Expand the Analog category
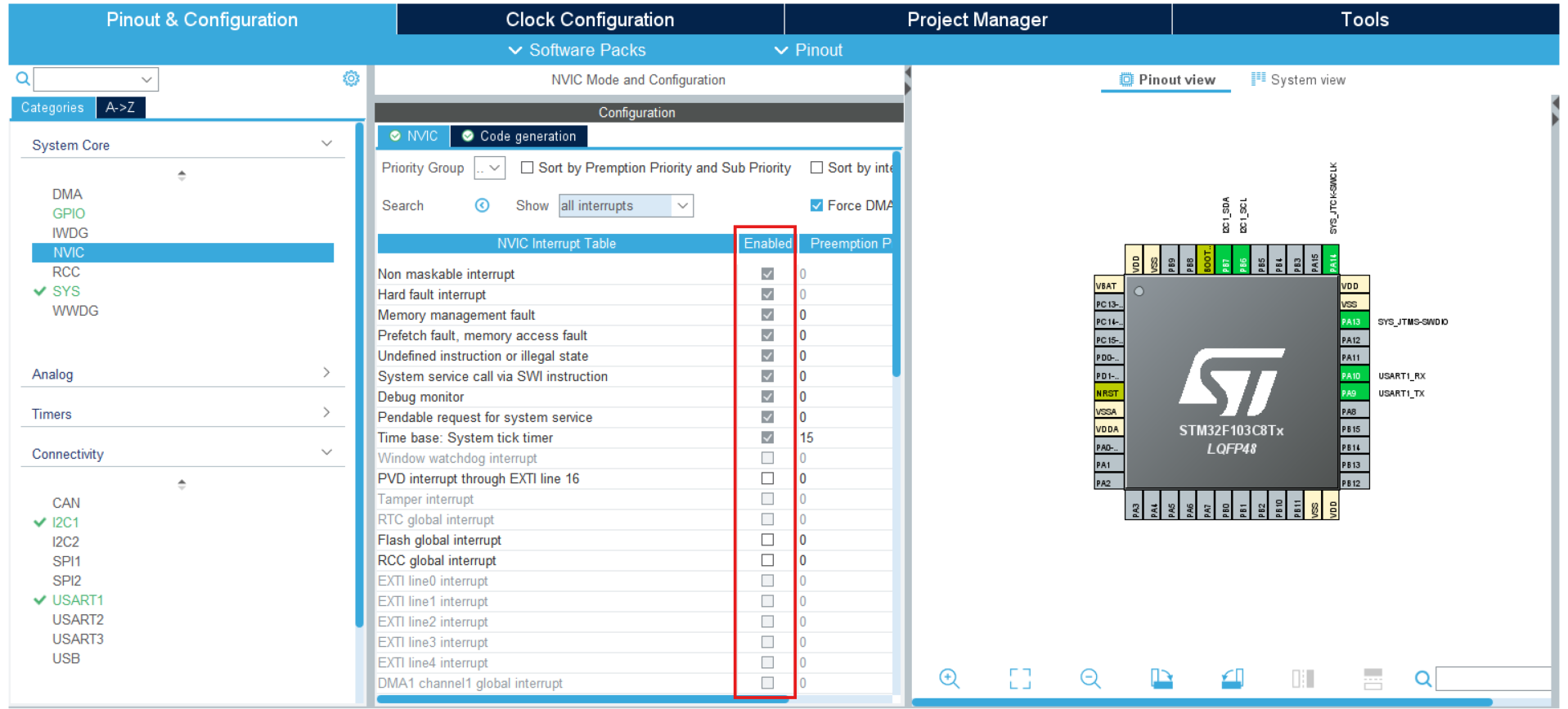1568x709 pixels. click(326, 373)
